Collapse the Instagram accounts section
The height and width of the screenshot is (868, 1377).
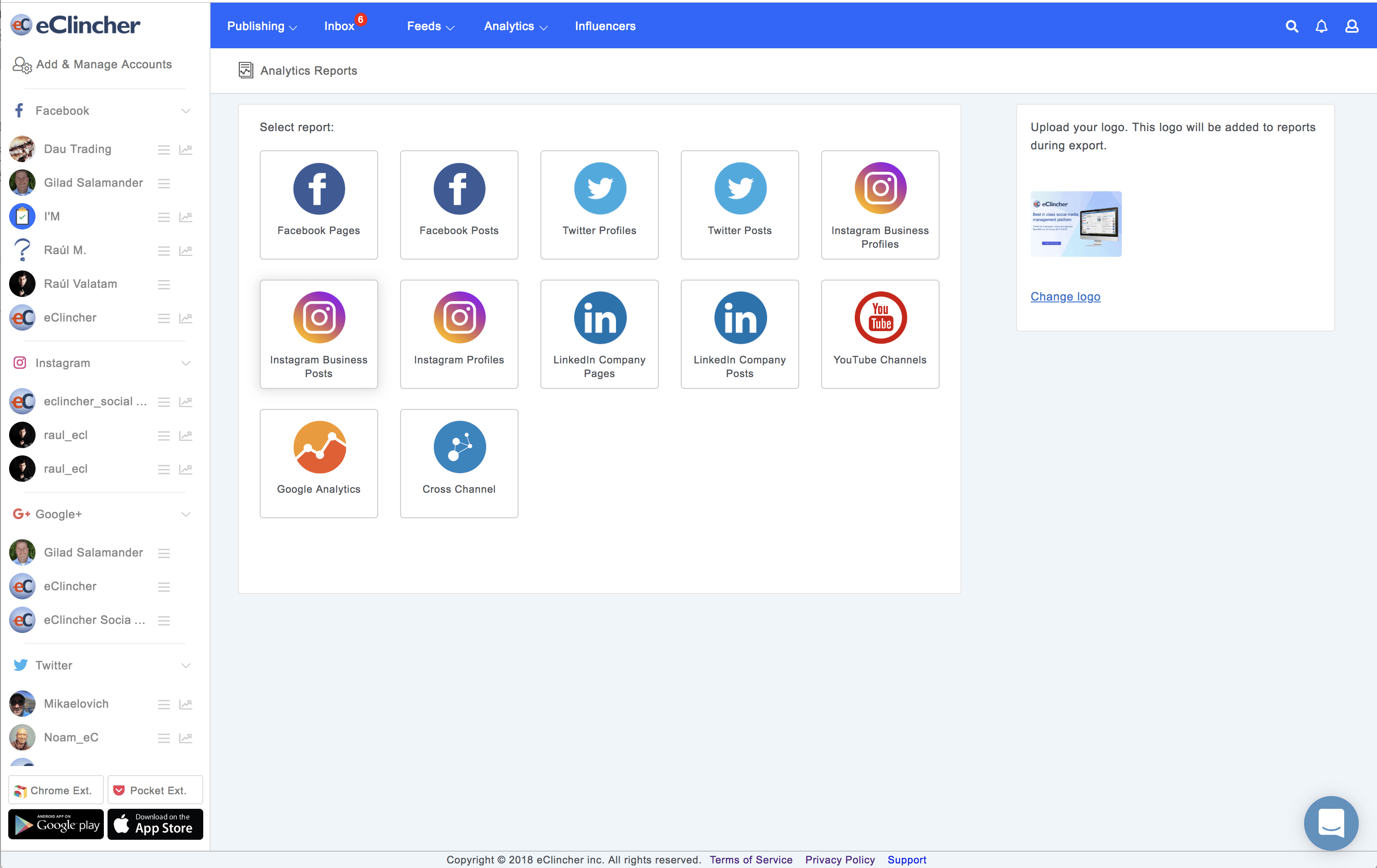tap(186, 363)
